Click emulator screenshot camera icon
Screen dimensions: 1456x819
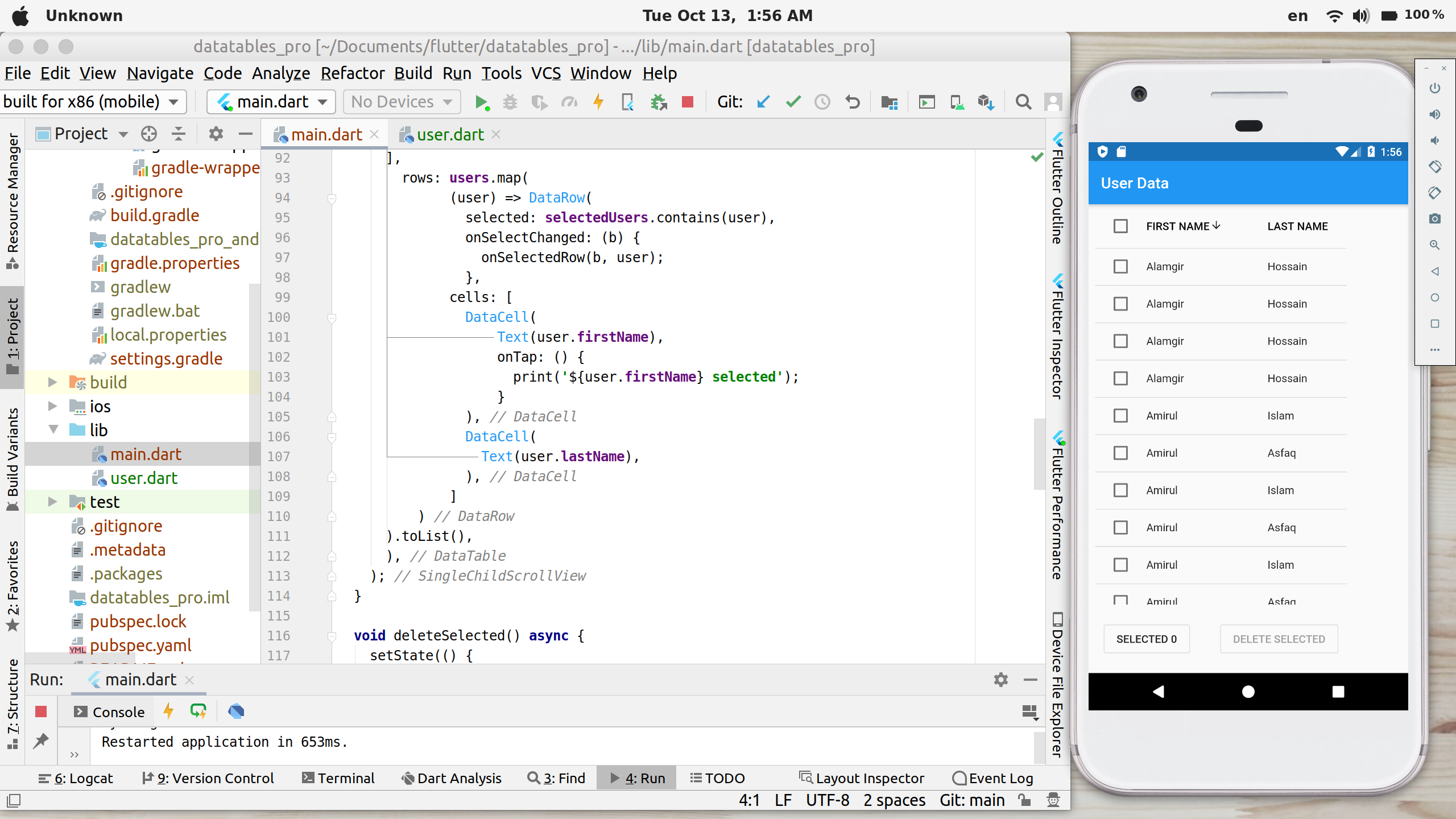click(x=1434, y=219)
